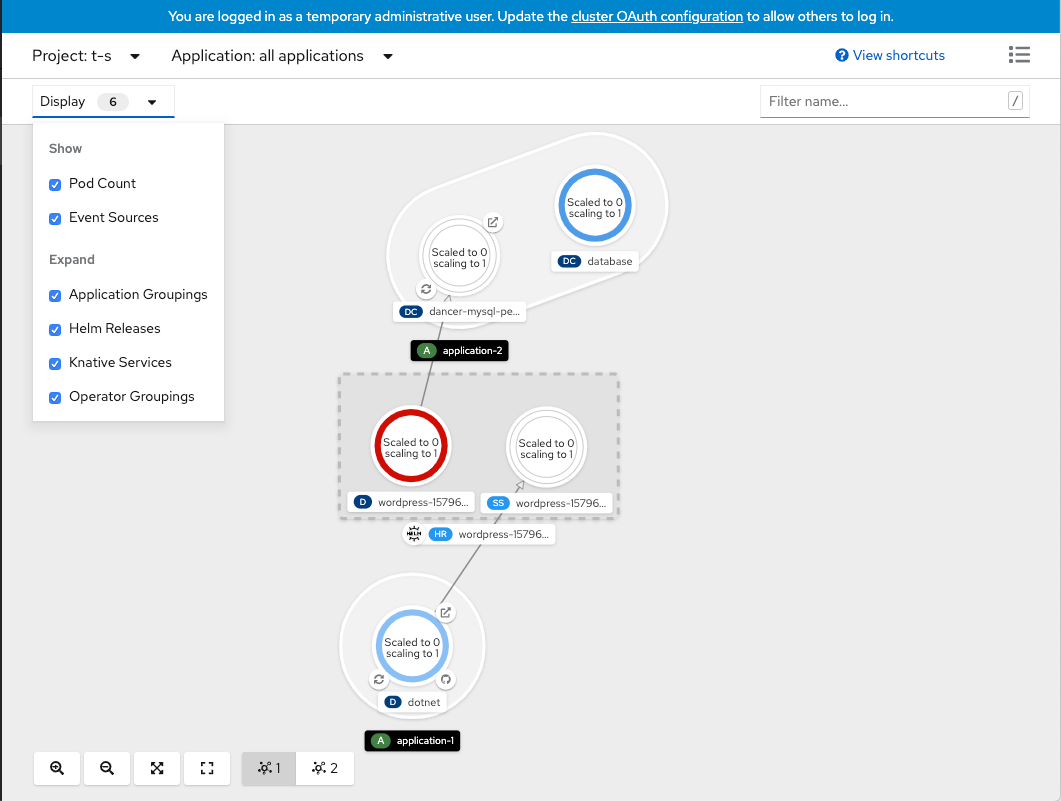Screen dimensions: 1061x801
Task: Click the application-2 group label
Action: pyautogui.click(x=459, y=350)
